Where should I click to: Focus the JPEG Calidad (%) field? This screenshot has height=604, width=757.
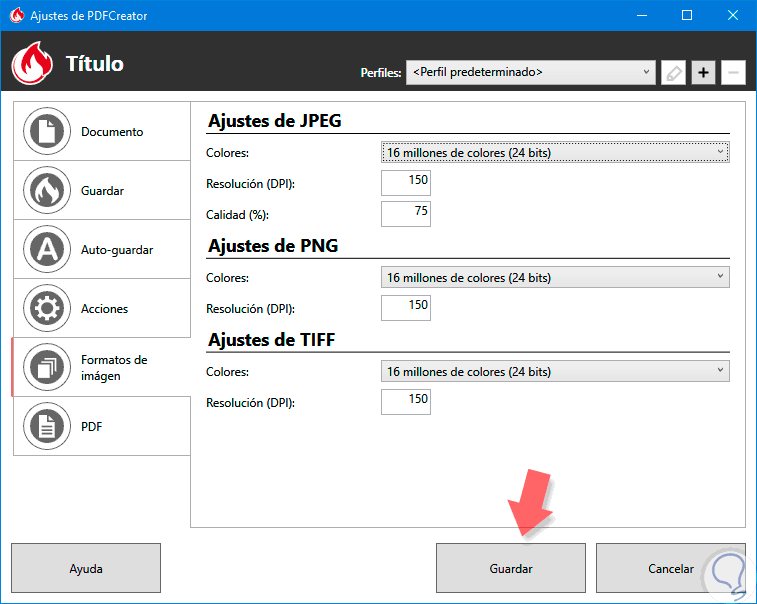pyautogui.click(x=406, y=214)
